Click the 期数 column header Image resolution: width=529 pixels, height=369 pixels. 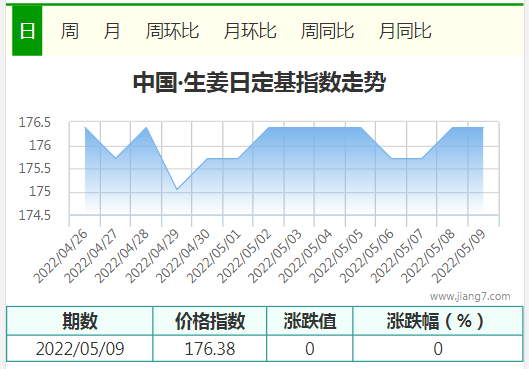point(80,321)
